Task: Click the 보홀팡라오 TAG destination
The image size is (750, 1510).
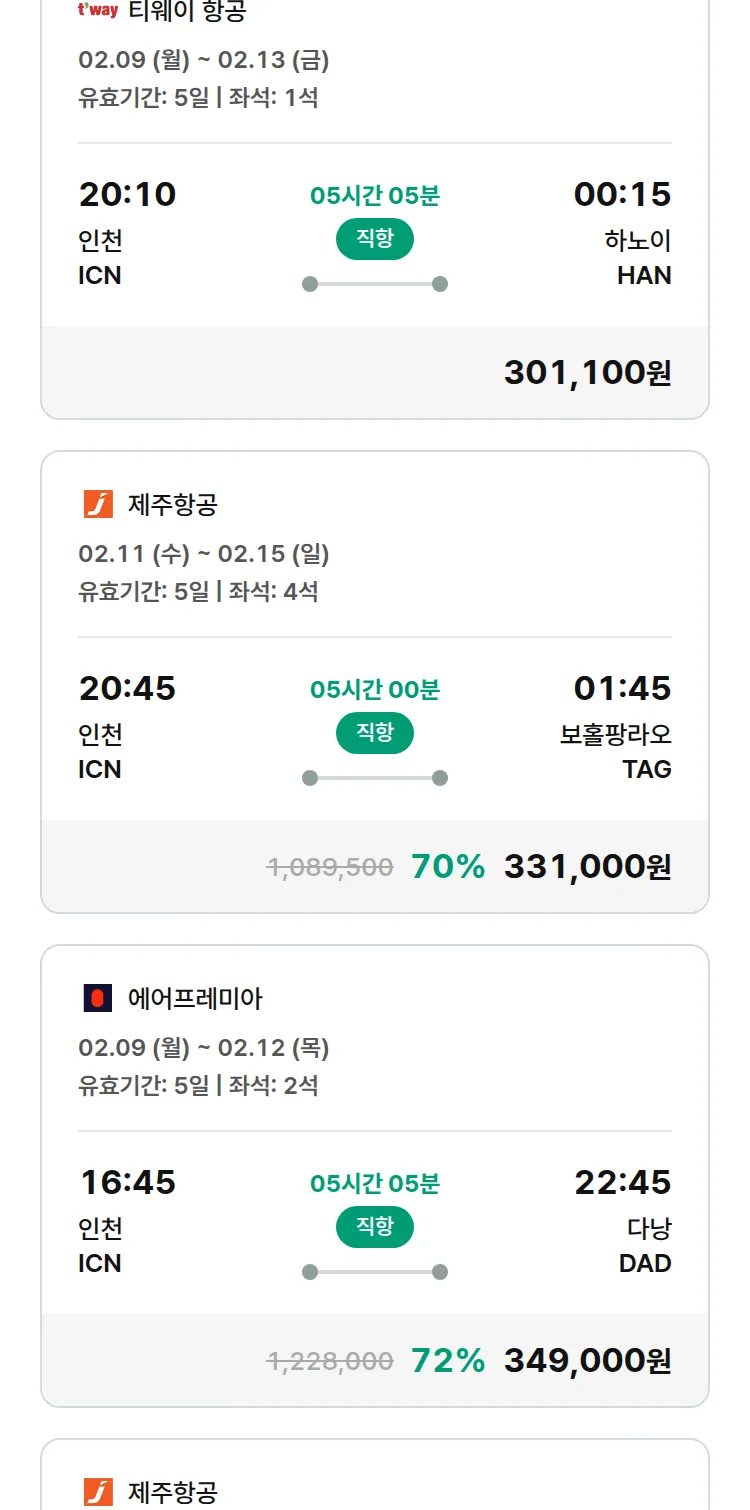Action: tap(616, 751)
